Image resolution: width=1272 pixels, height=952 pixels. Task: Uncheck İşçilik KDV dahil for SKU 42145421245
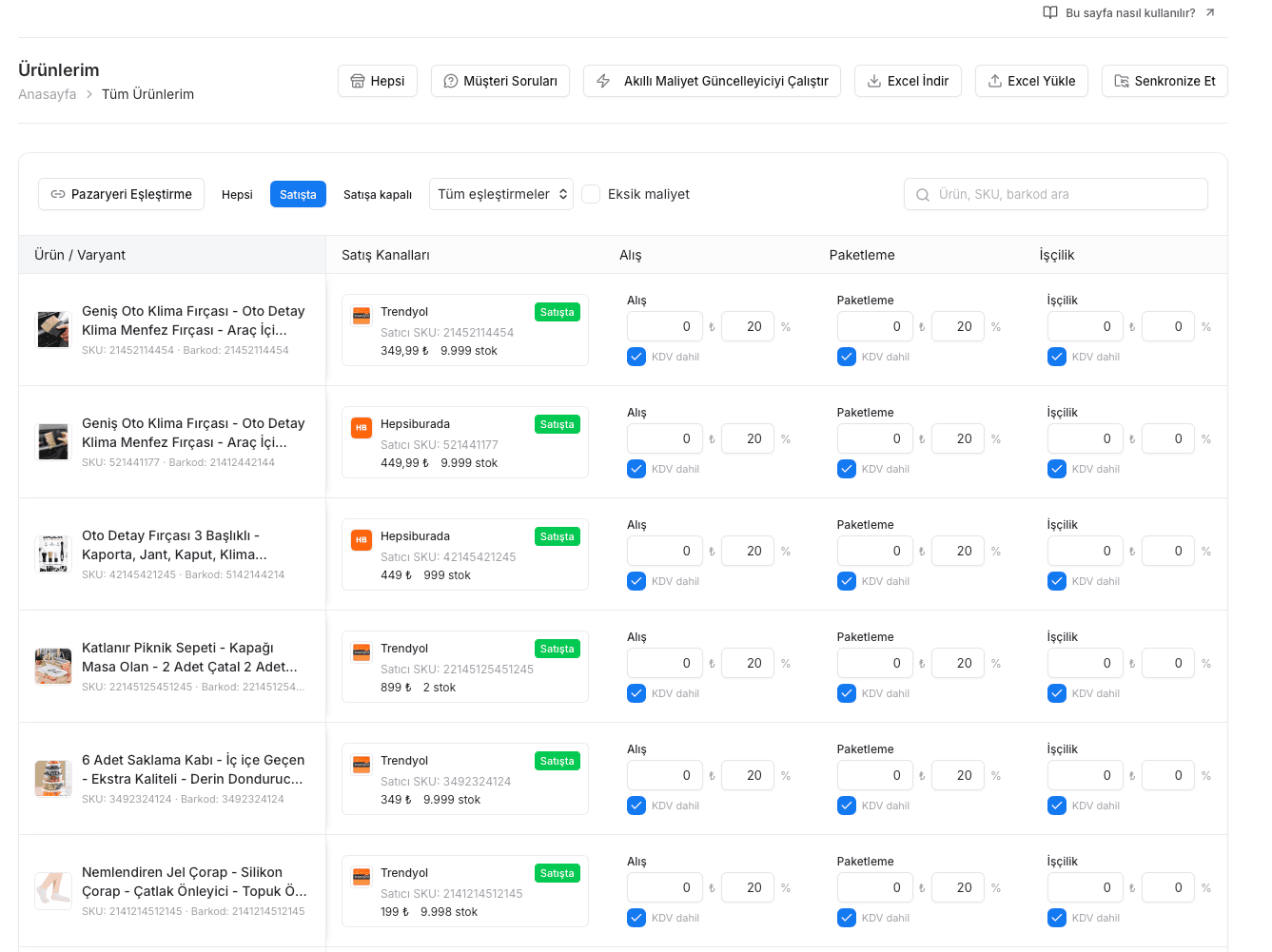pyautogui.click(x=1057, y=581)
